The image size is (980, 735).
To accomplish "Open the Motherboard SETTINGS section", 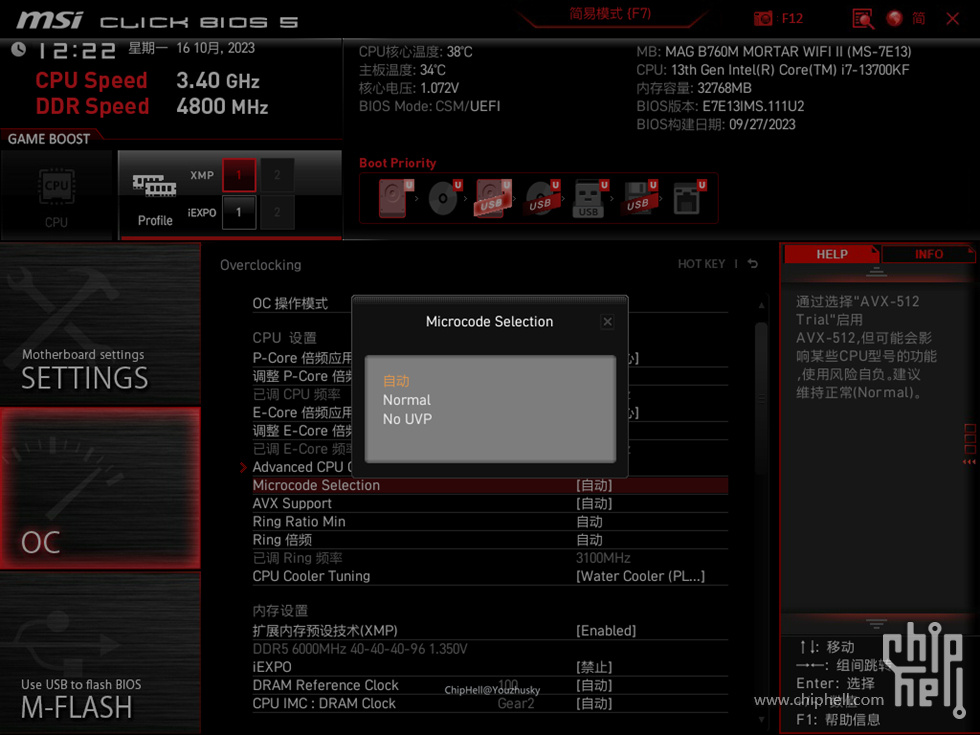I will [x=100, y=324].
